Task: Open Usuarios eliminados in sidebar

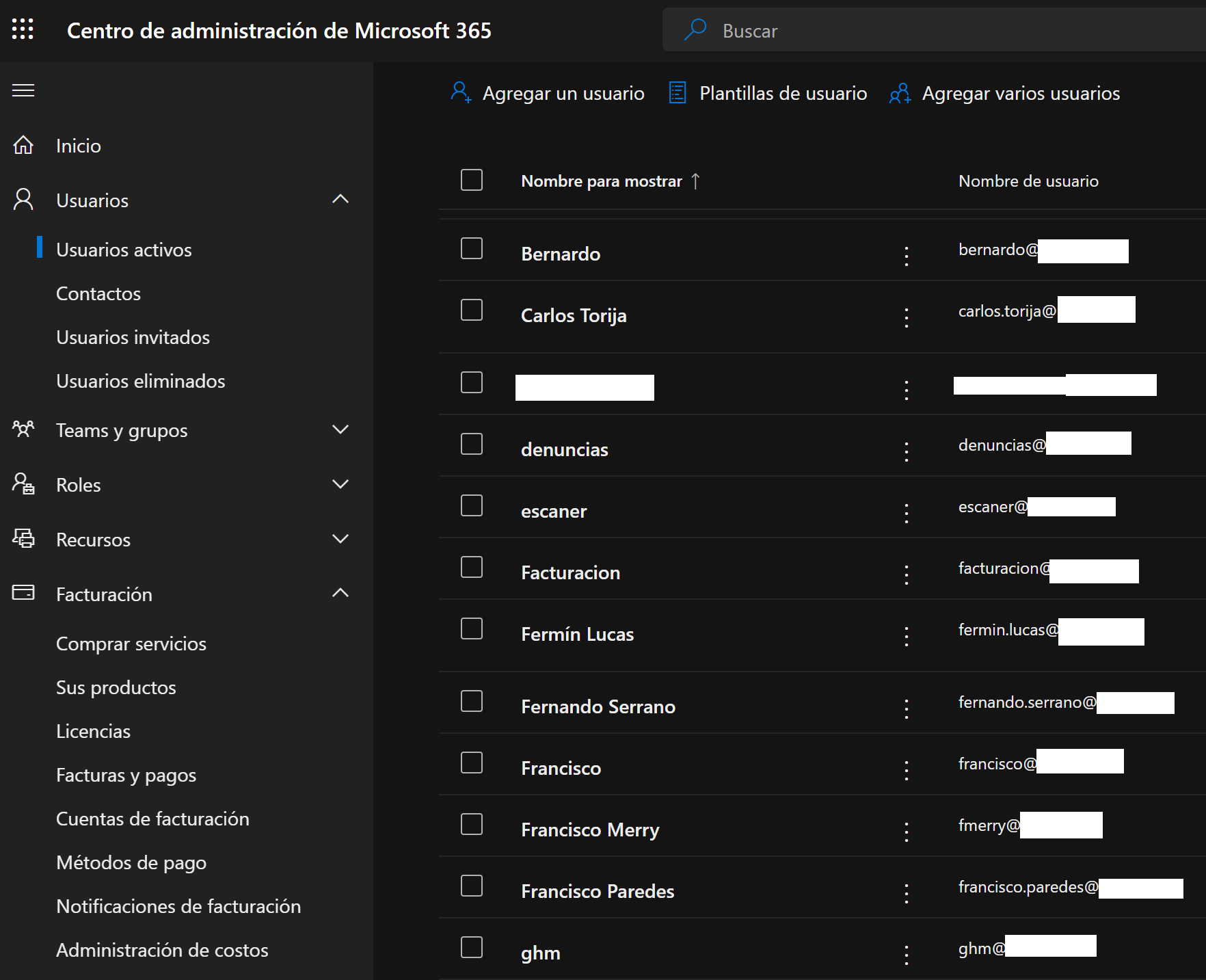Action: (140, 381)
